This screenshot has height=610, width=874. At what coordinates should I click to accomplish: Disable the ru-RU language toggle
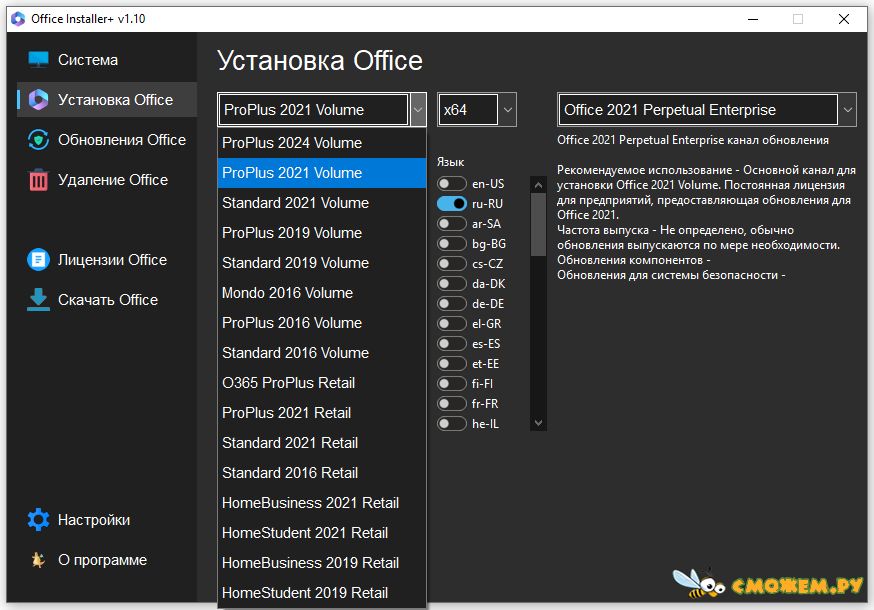coord(451,204)
